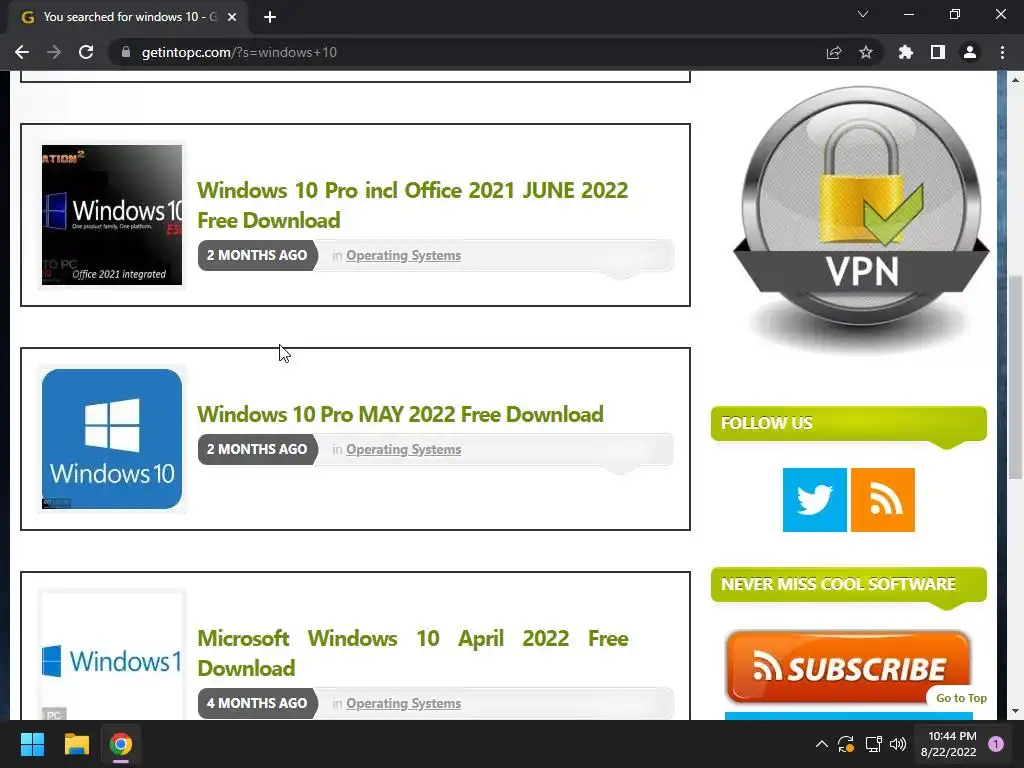Click the Chrome taskbar icon

click(121, 744)
